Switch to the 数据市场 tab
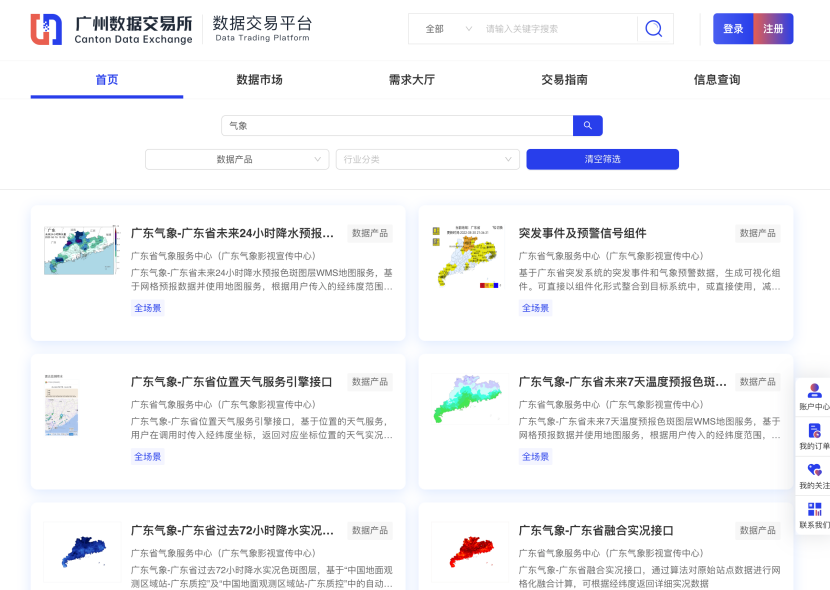Image resolution: width=830 pixels, height=590 pixels. [259, 80]
